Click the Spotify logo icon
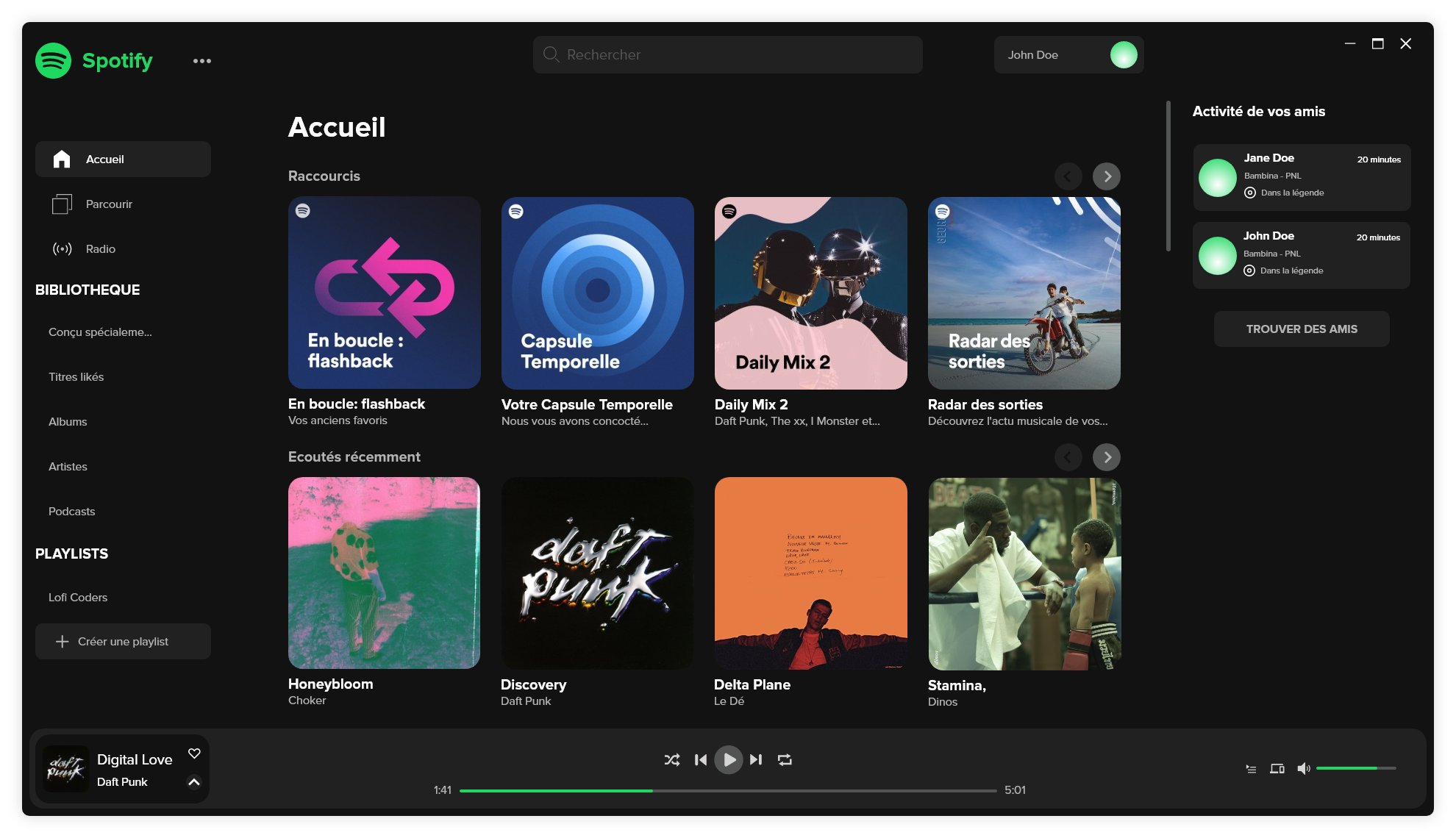Viewport: 1456px width, 838px height. point(54,60)
